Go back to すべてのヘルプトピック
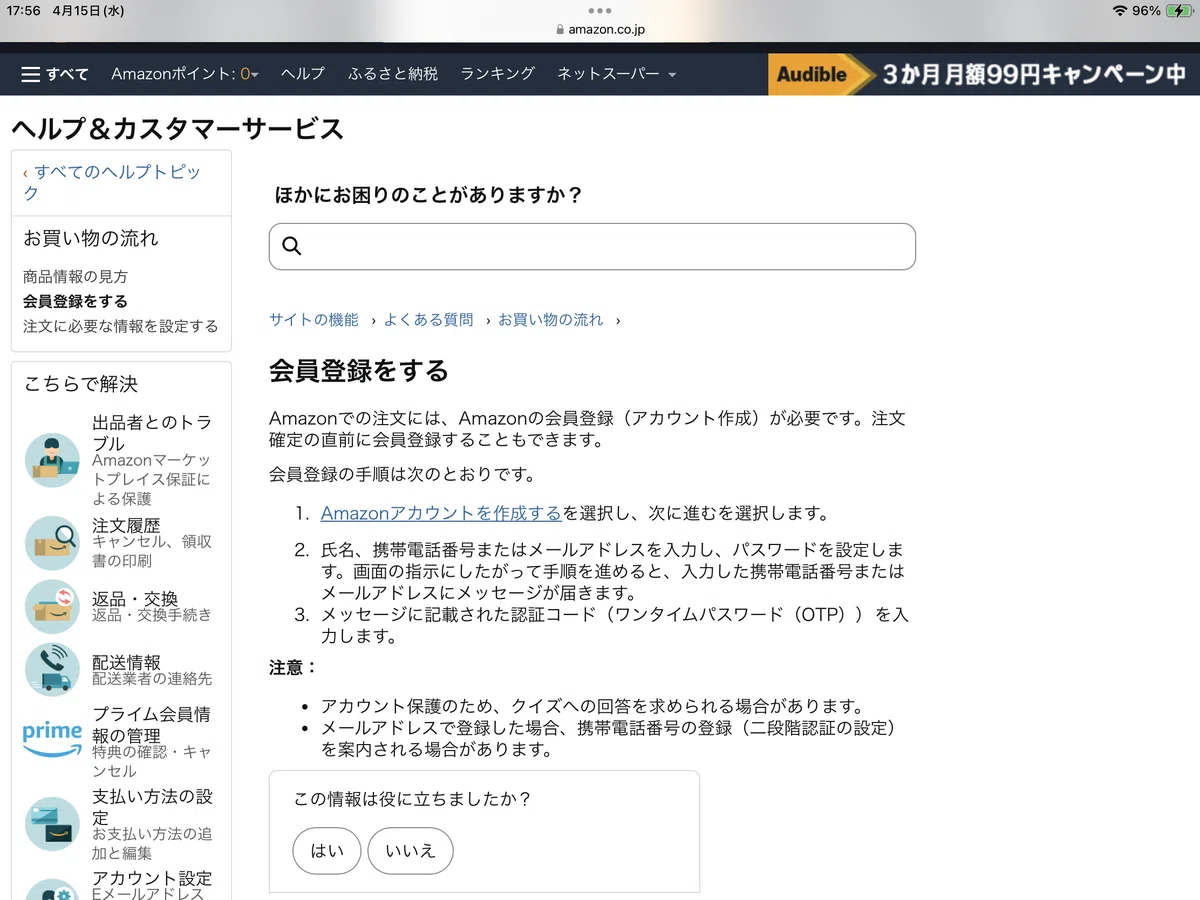This screenshot has height=900, width=1200. pyautogui.click(x=112, y=182)
